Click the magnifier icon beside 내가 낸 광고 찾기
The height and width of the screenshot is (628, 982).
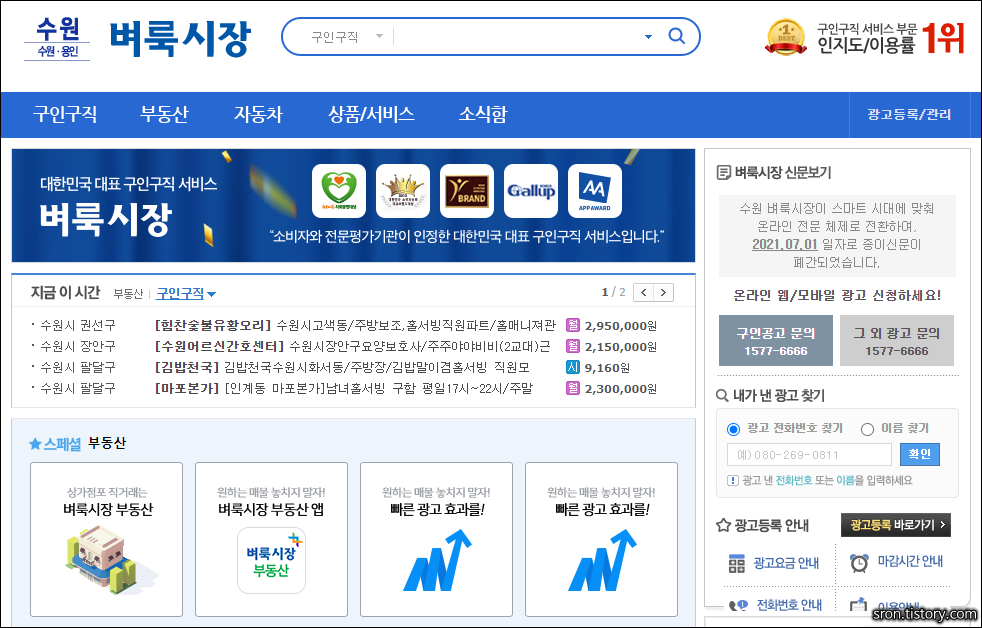(x=722, y=396)
